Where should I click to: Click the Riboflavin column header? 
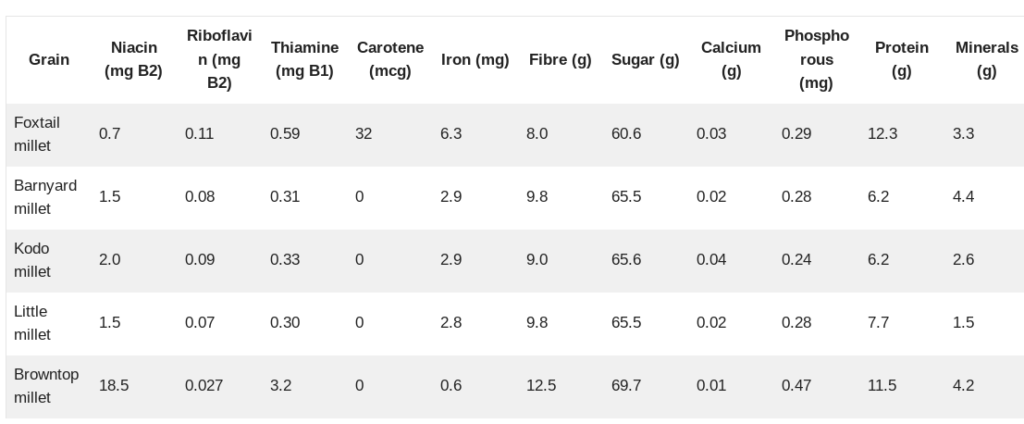pos(211,60)
